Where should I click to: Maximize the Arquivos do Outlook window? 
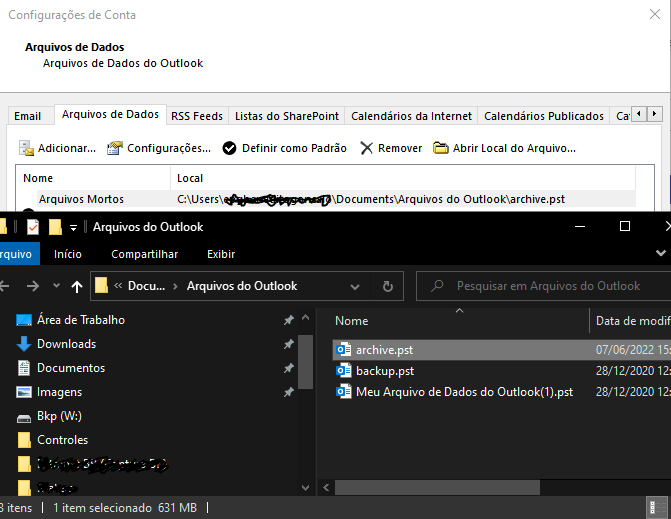(x=625, y=226)
